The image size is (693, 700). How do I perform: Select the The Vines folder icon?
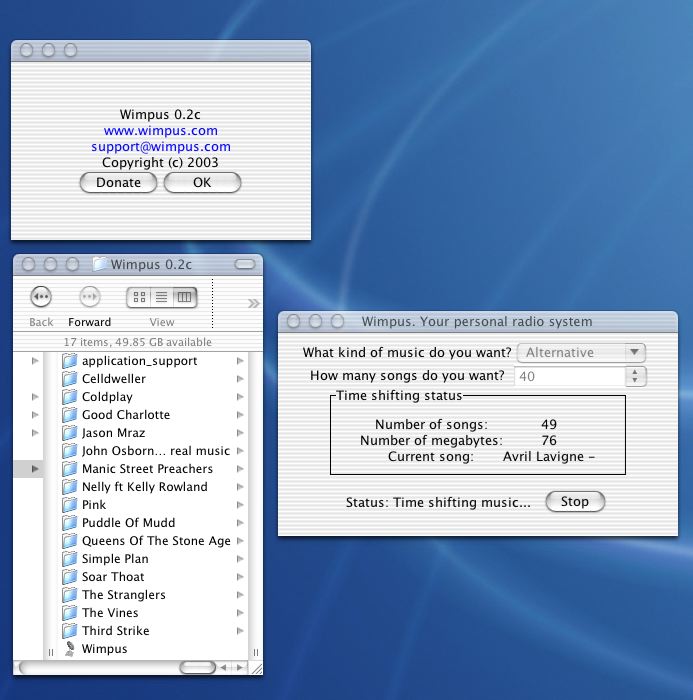click(x=69, y=612)
